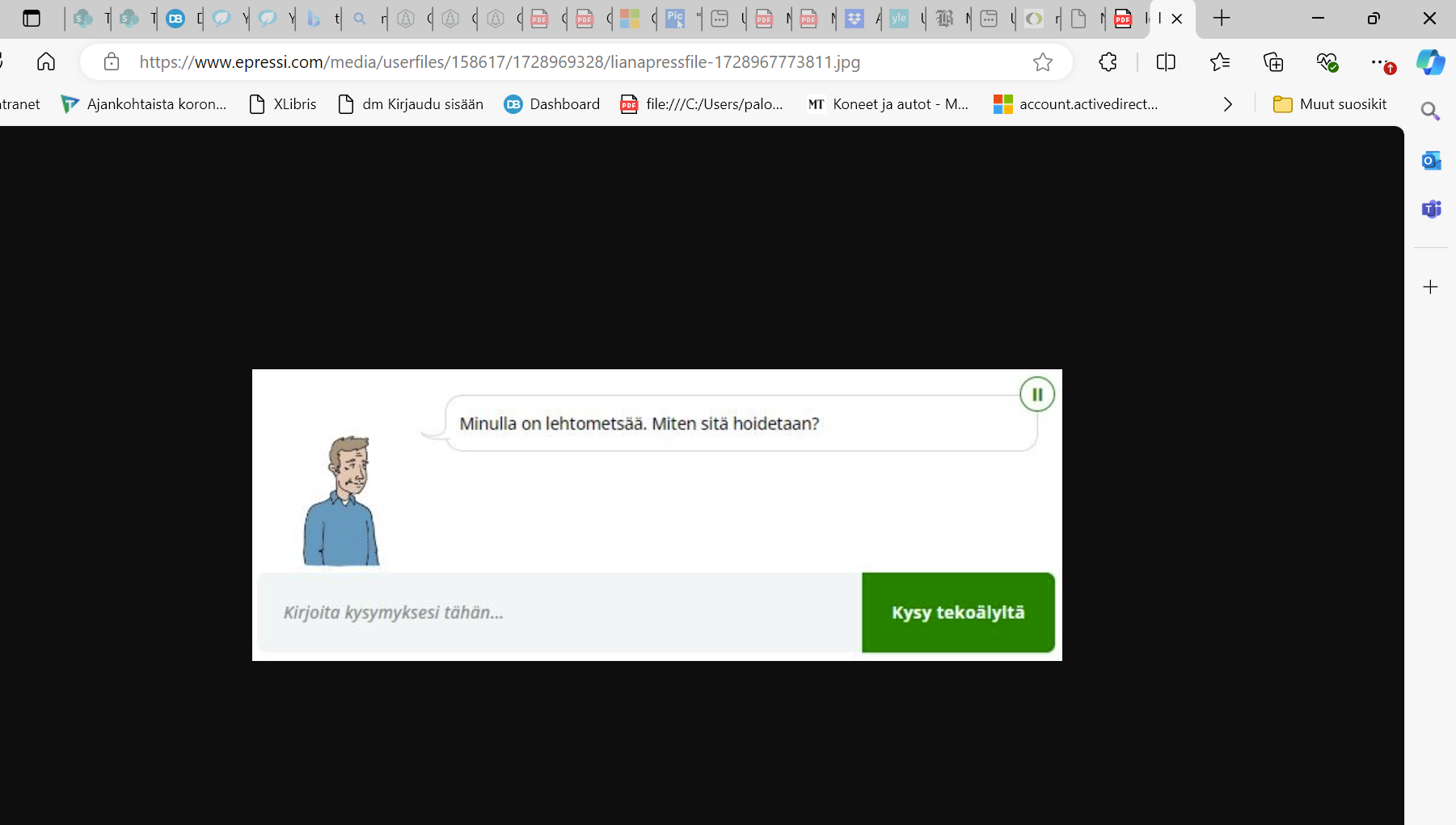Click the browser extensions puzzle icon
The height and width of the screenshot is (825, 1456).
coord(1108,62)
